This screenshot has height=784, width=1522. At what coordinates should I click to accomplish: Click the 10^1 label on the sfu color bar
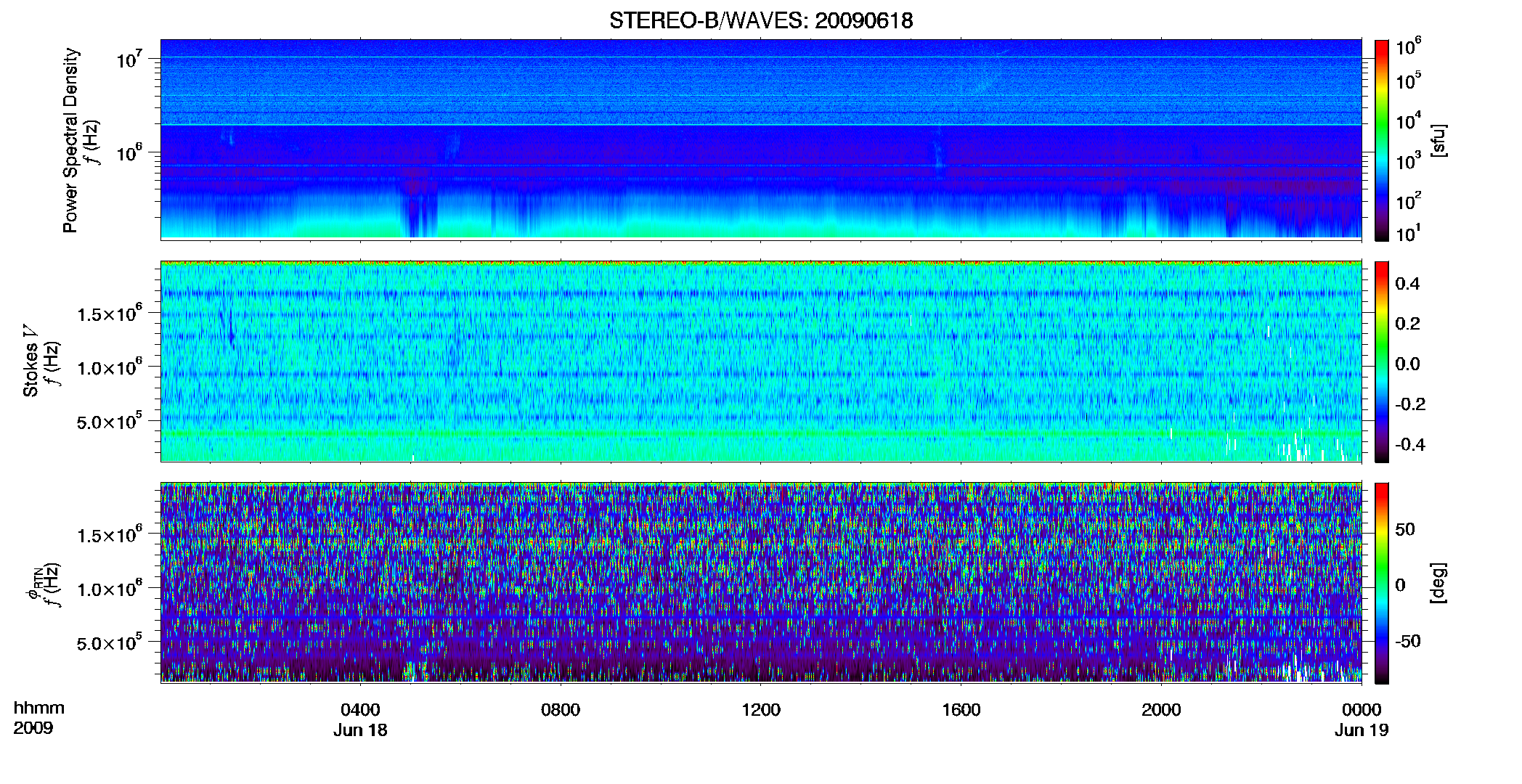tap(1409, 234)
